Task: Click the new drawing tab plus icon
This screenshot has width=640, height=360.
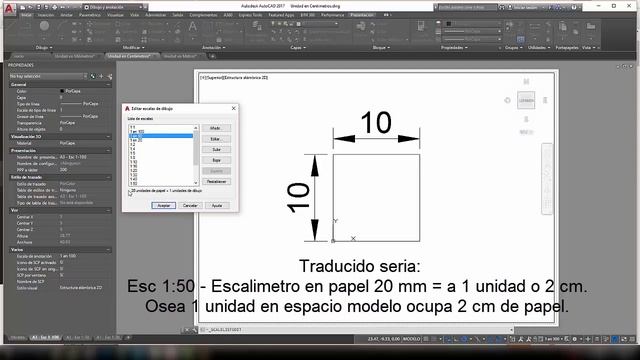Action: click(212, 56)
